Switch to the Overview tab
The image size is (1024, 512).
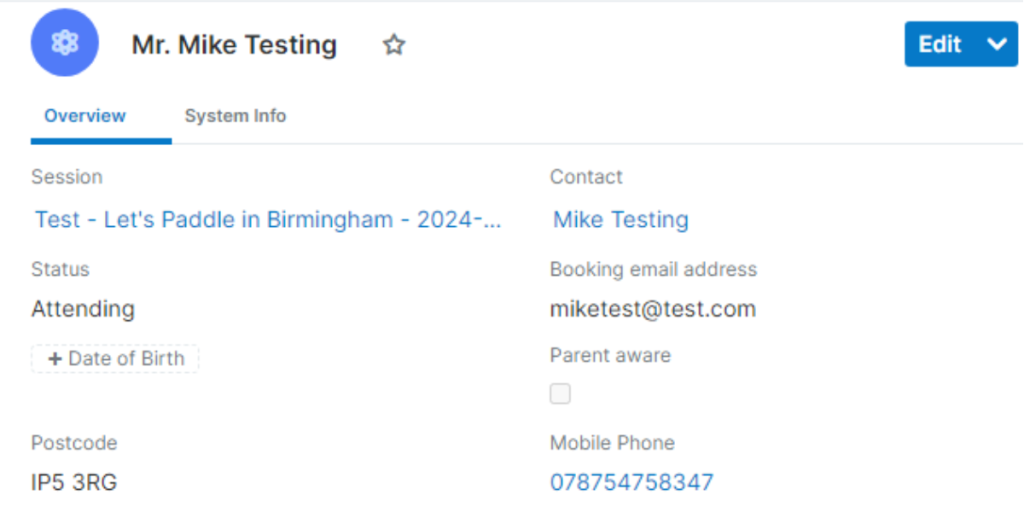point(85,116)
